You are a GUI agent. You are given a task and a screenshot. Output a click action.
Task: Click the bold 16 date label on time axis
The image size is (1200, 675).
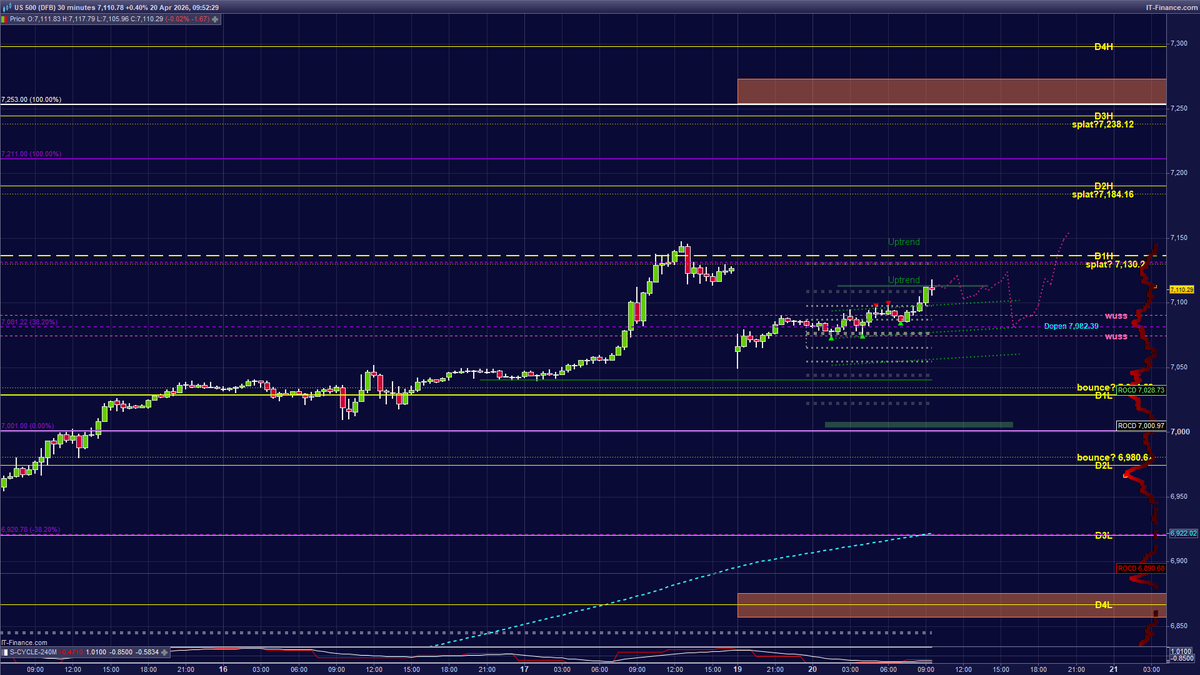click(224, 666)
